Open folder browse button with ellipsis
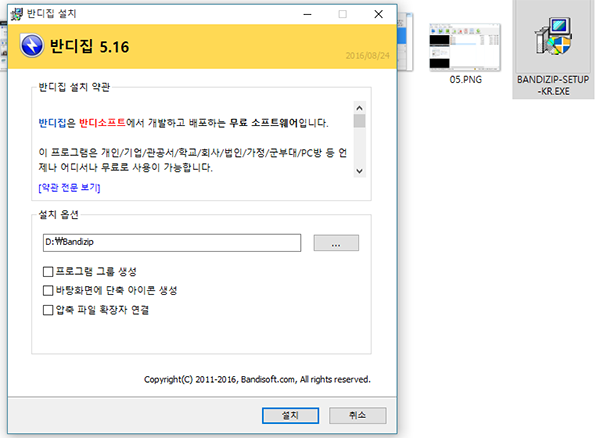 [x=336, y=243]
